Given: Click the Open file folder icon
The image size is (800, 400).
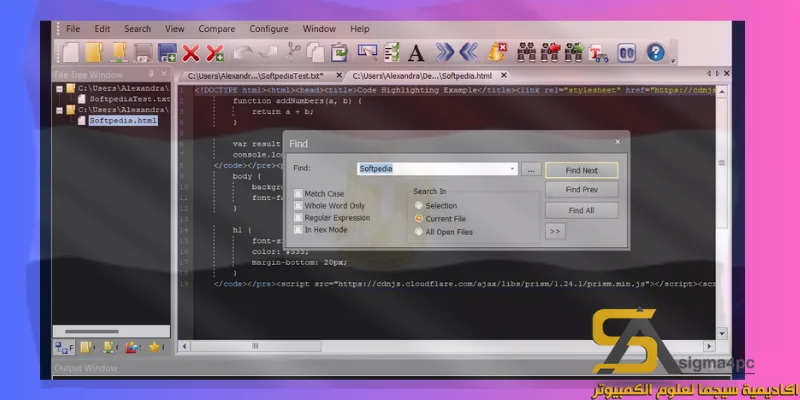Looking at the screenshot, I should tap(94, 52).
